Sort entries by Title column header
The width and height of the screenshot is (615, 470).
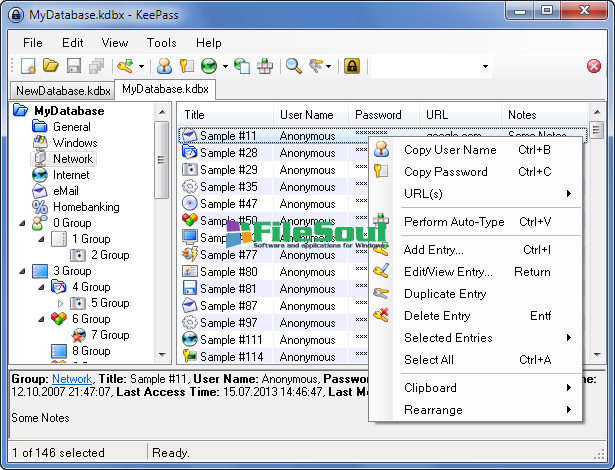click(x=226, y=115)
